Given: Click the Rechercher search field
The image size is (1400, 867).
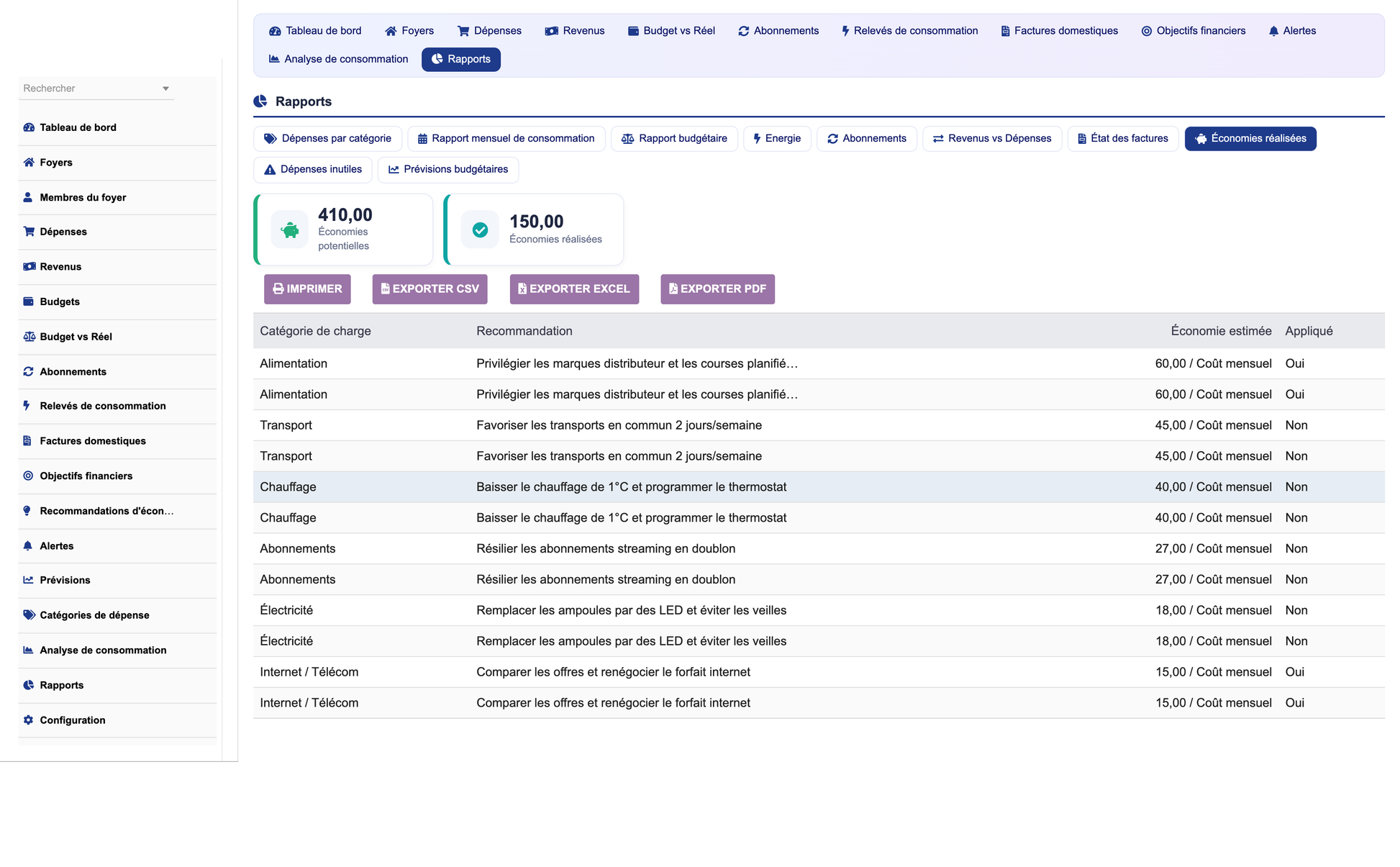Looking at the screenshot, I should [x=96, y=88].
